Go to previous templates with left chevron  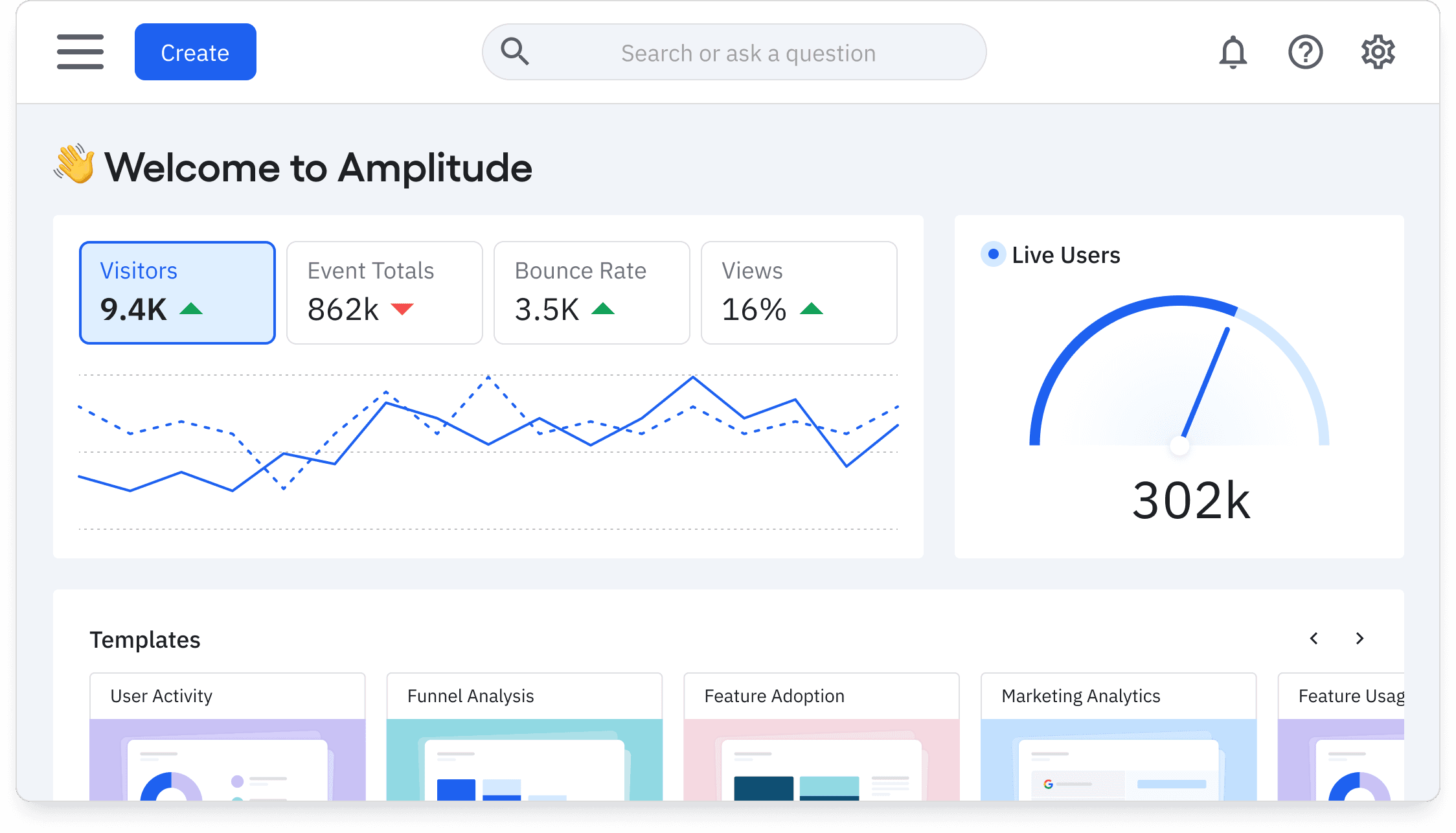pyautogui.click(x=1314, y=639)
